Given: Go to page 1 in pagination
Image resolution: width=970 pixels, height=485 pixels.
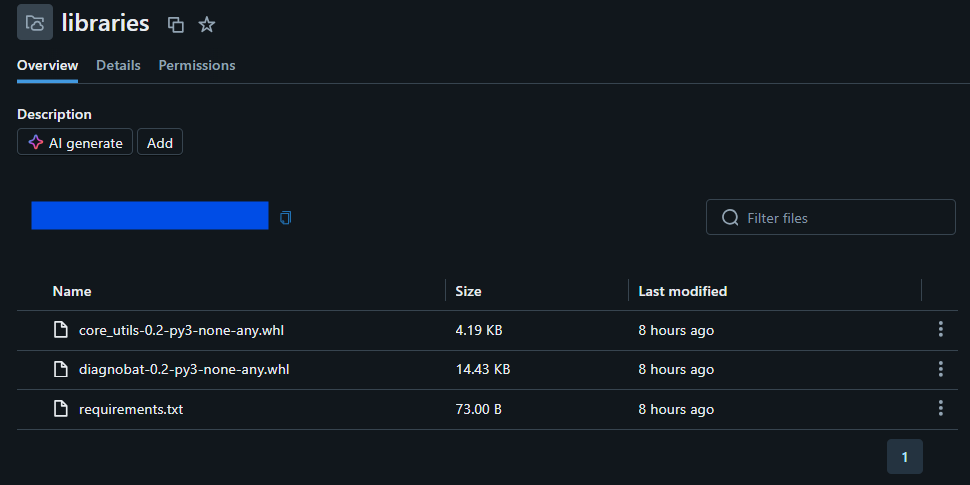Looking at the screenshot, I should (904, 457).
